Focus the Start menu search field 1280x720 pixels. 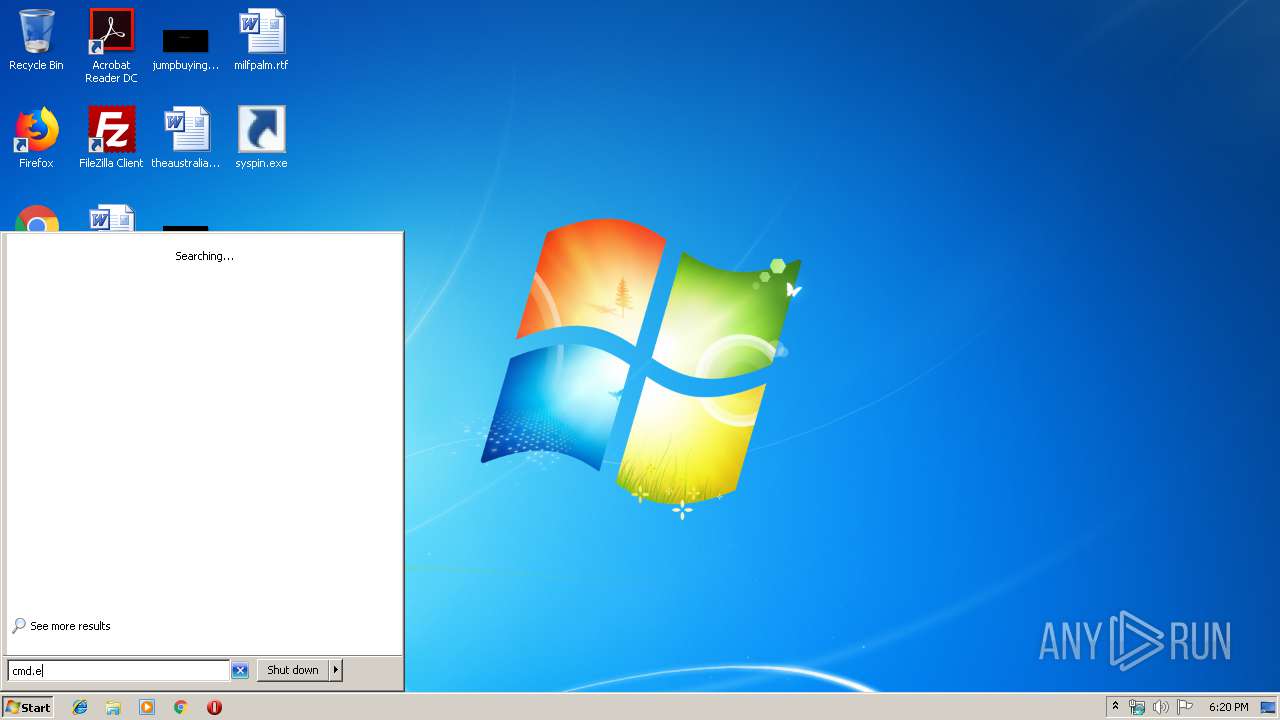[x=119, y=671]
